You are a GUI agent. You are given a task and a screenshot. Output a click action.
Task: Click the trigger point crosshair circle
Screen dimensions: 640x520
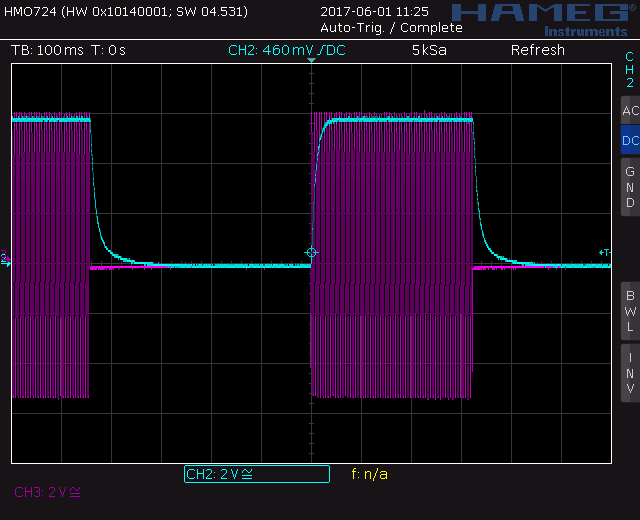click(x=311, y=253)
